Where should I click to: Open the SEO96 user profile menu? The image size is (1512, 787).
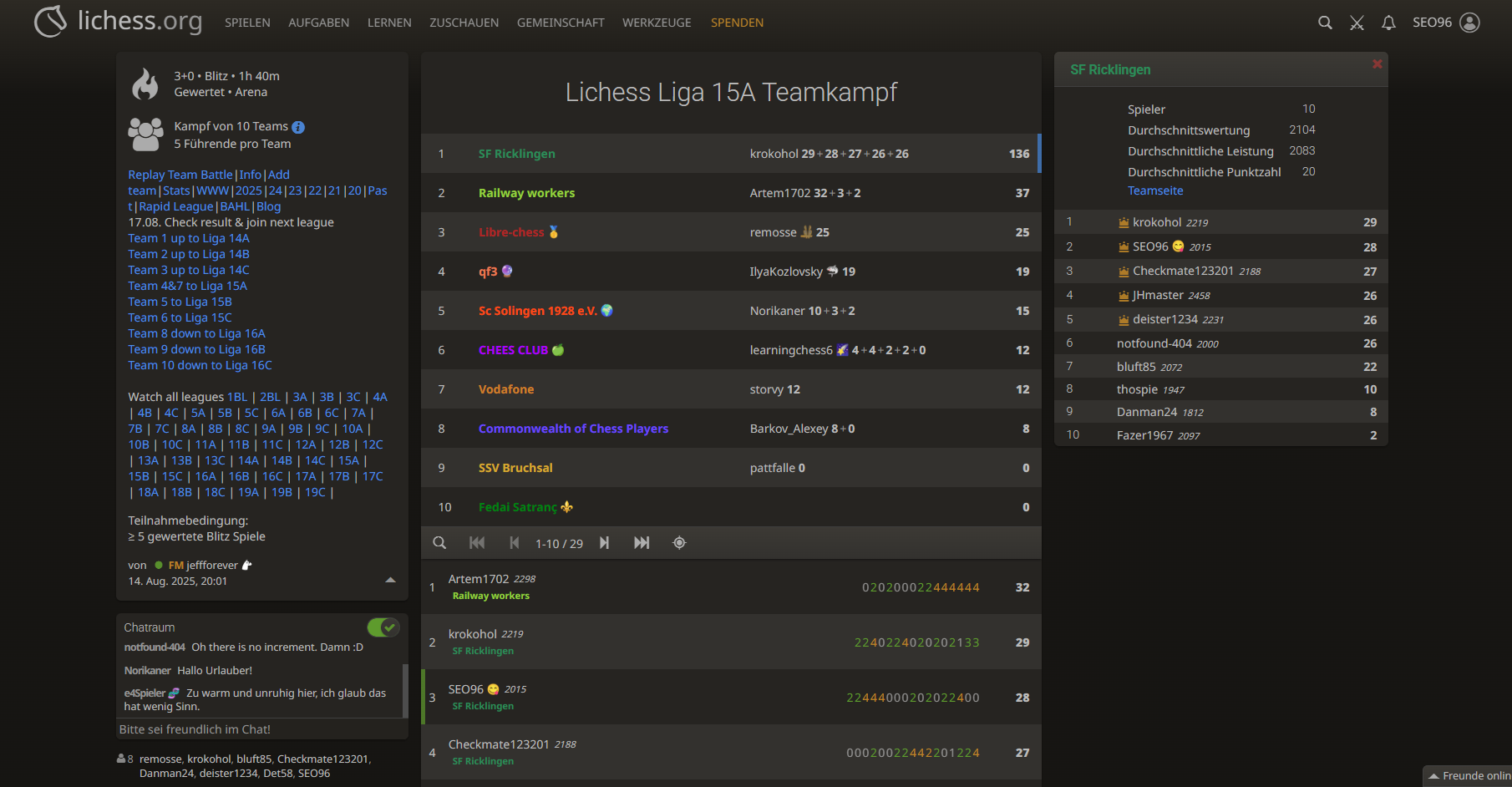pos(1446,23)
